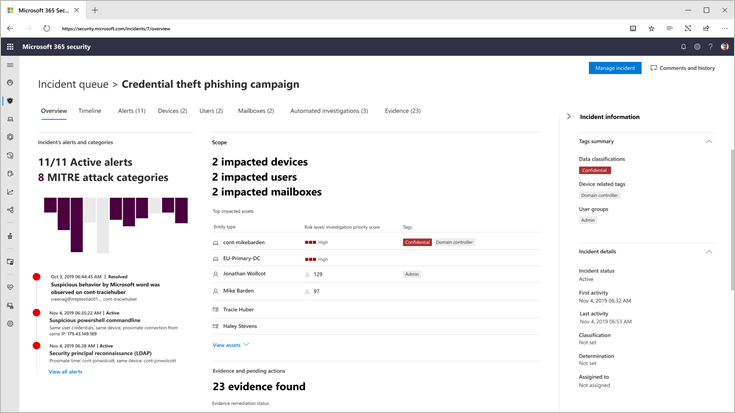
Task: Open the app launcher waffle icon
Action: click(x=10, y=46)
